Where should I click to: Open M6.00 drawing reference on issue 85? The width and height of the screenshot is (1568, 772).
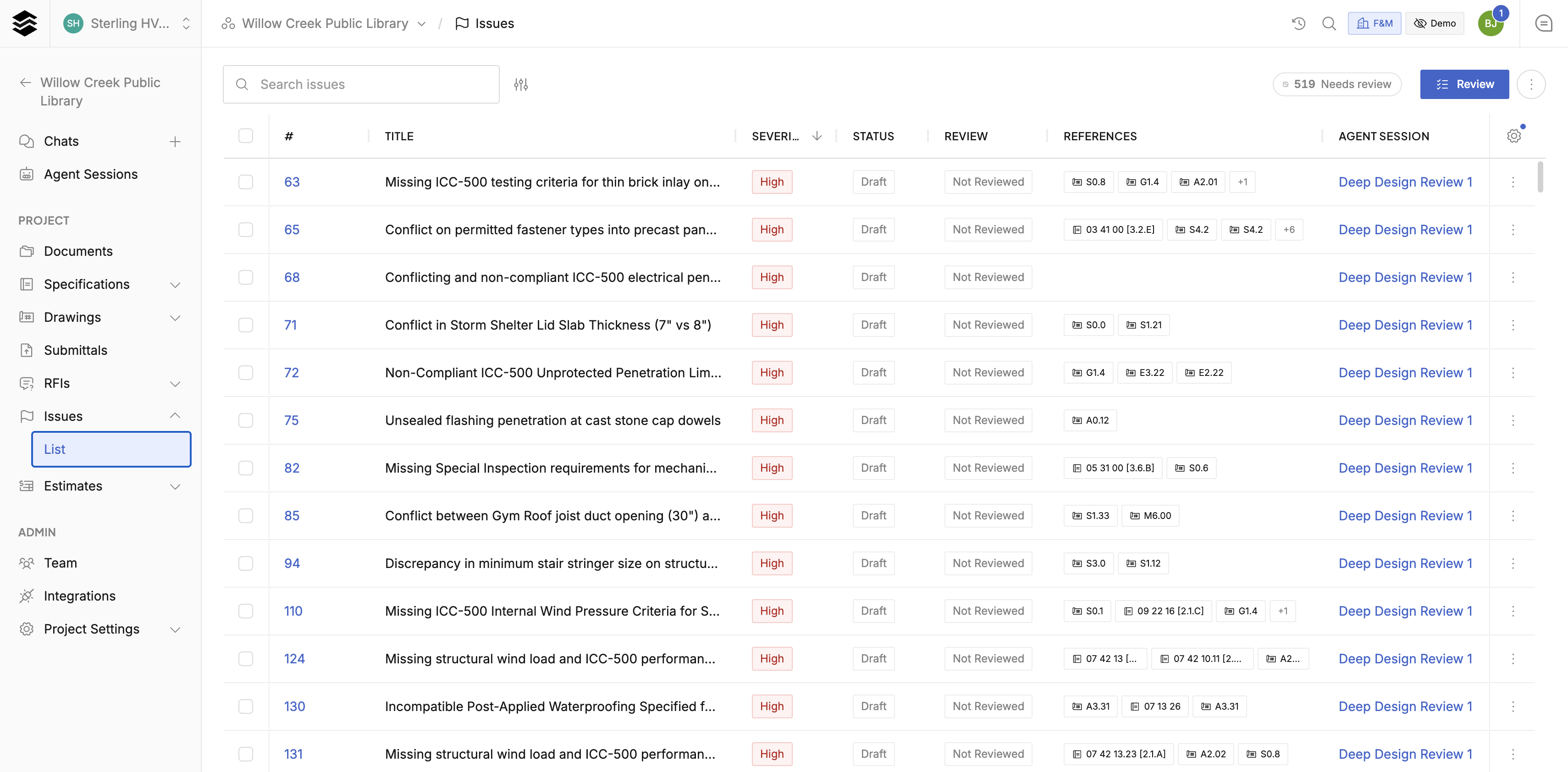coord(1150,516)
